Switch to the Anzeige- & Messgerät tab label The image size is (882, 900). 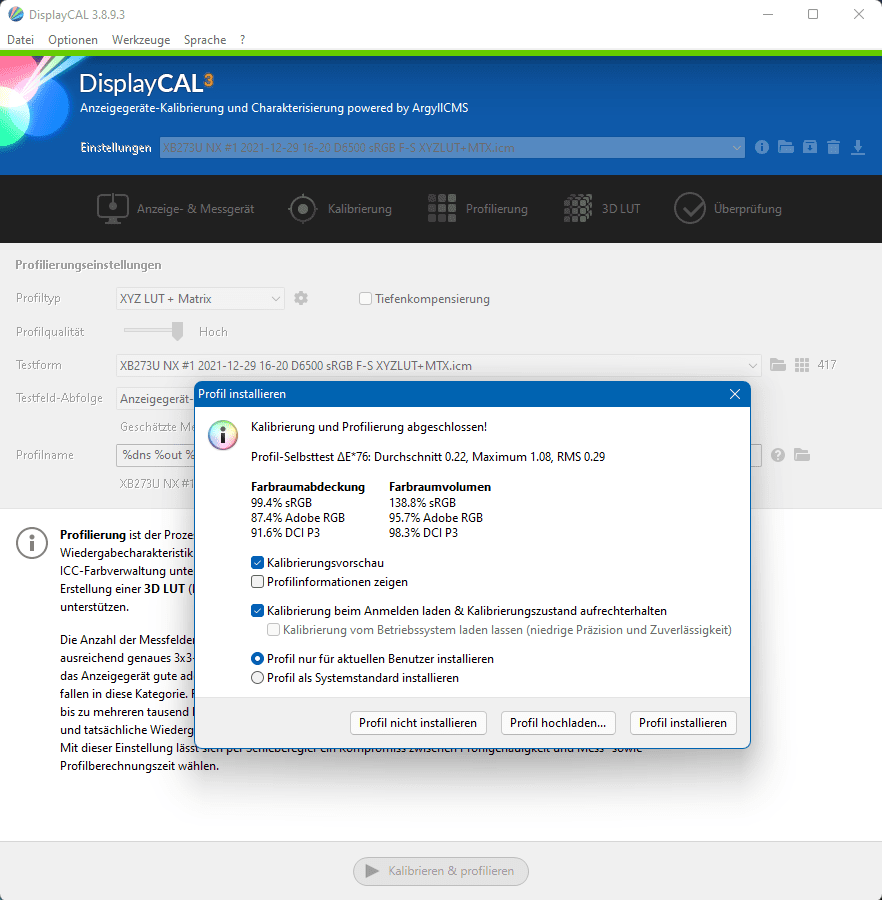[x=195, y=209]
